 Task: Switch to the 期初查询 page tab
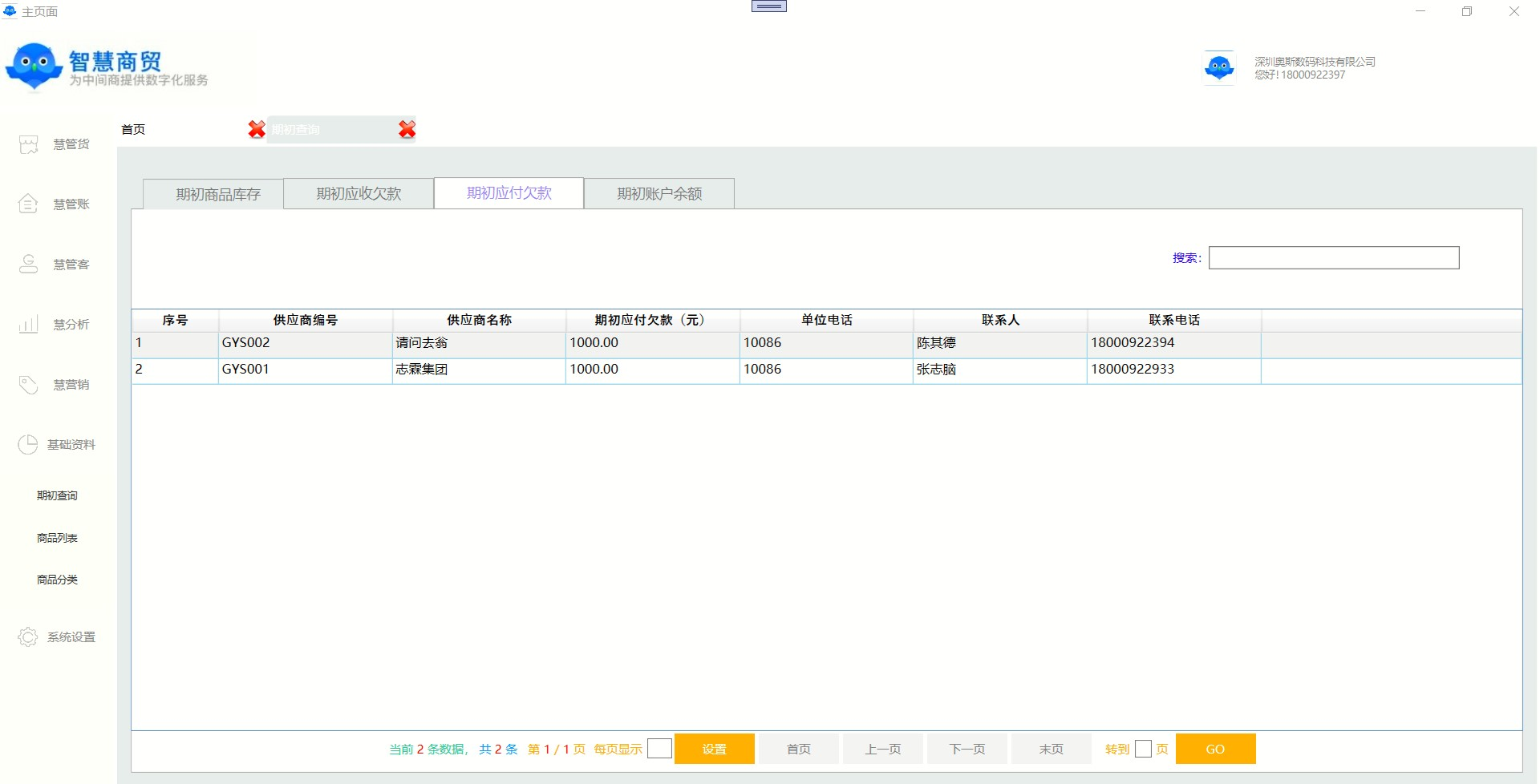click(295, 130)
